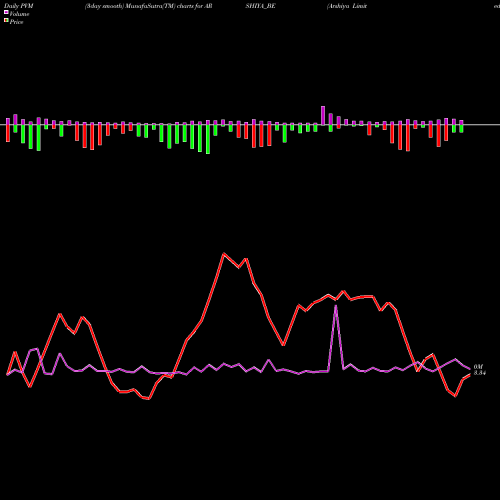Click the Volume legend label
The height and width of the screenshot is (500, 500).
pos(19,14)
